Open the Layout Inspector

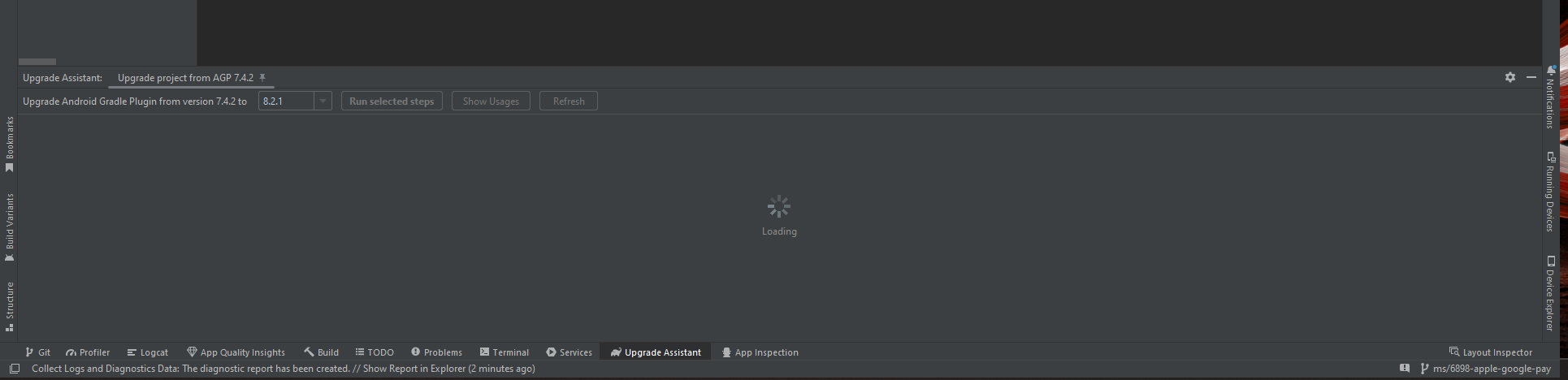1491,352
